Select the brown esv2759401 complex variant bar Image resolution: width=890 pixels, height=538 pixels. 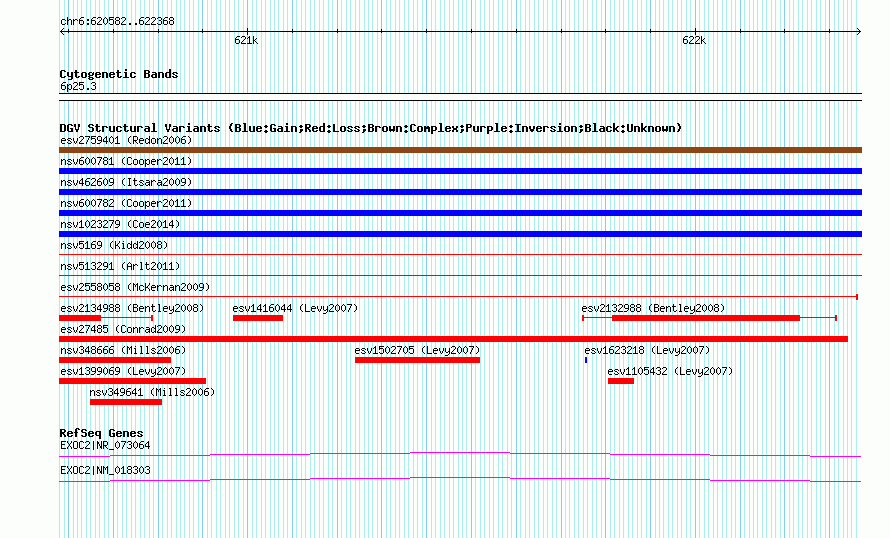point(460,150)
